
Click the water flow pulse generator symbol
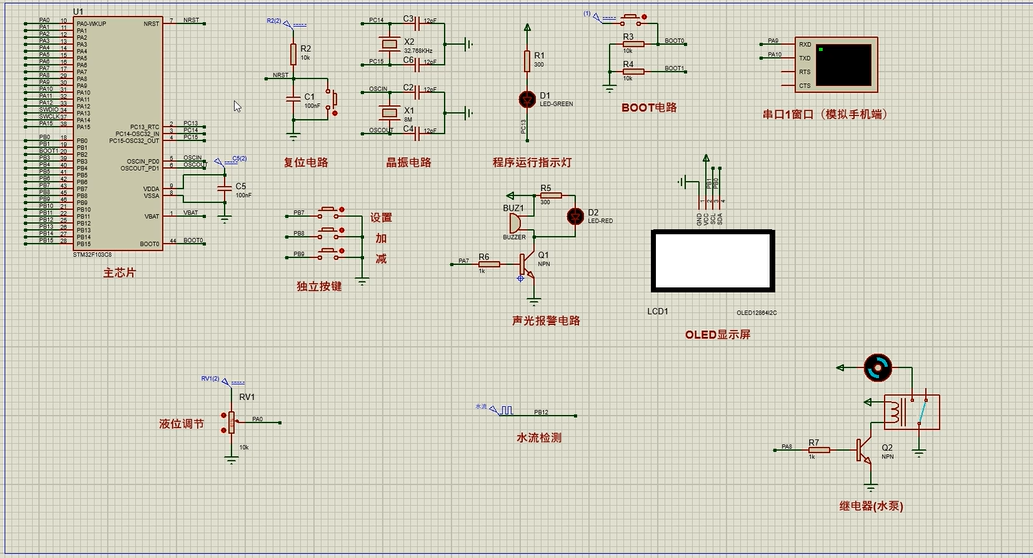pos(507,411)
